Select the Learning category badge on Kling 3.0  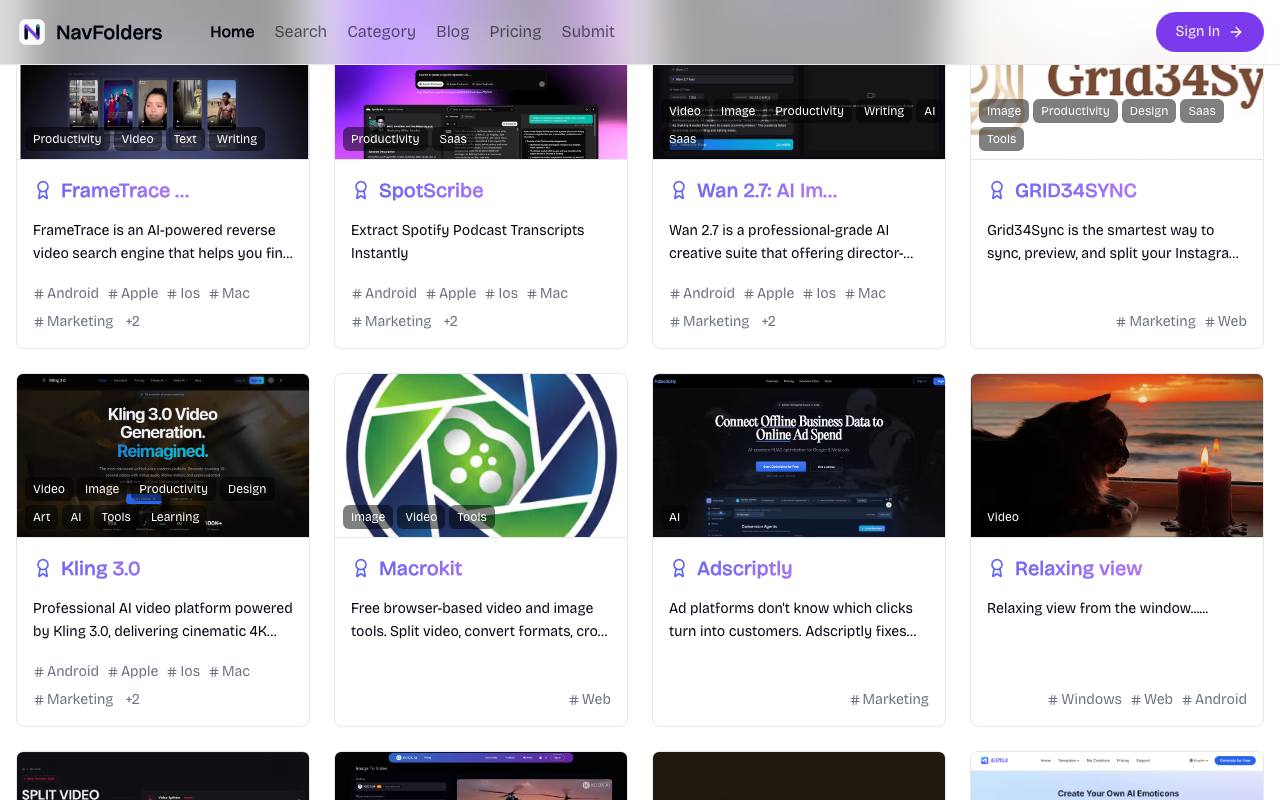tap(175, 517)
